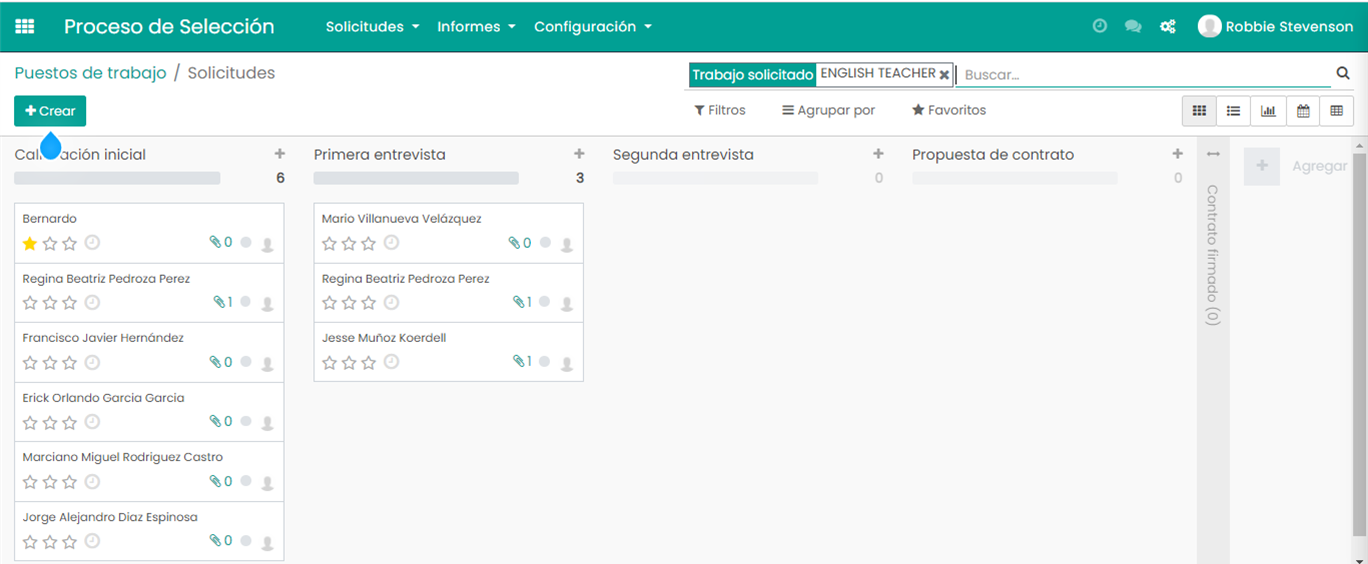Toggle Bernardo's first priority star

click(30, 243)
